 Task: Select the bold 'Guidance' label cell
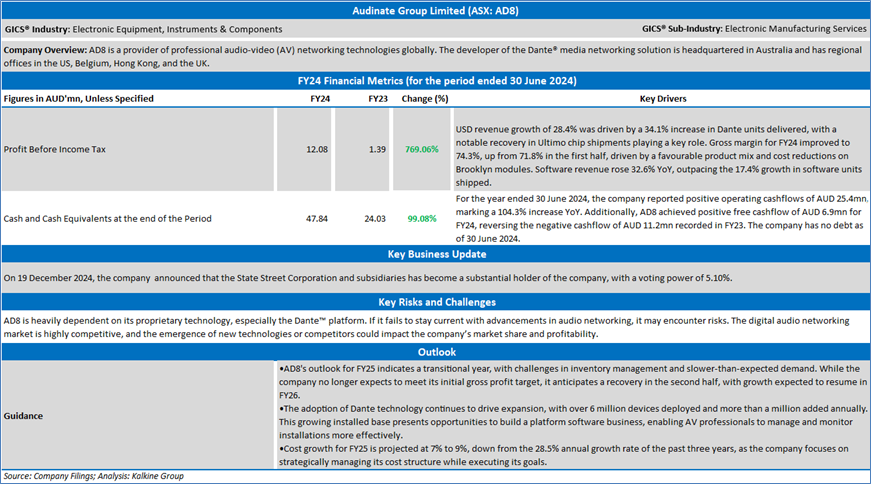23,416
